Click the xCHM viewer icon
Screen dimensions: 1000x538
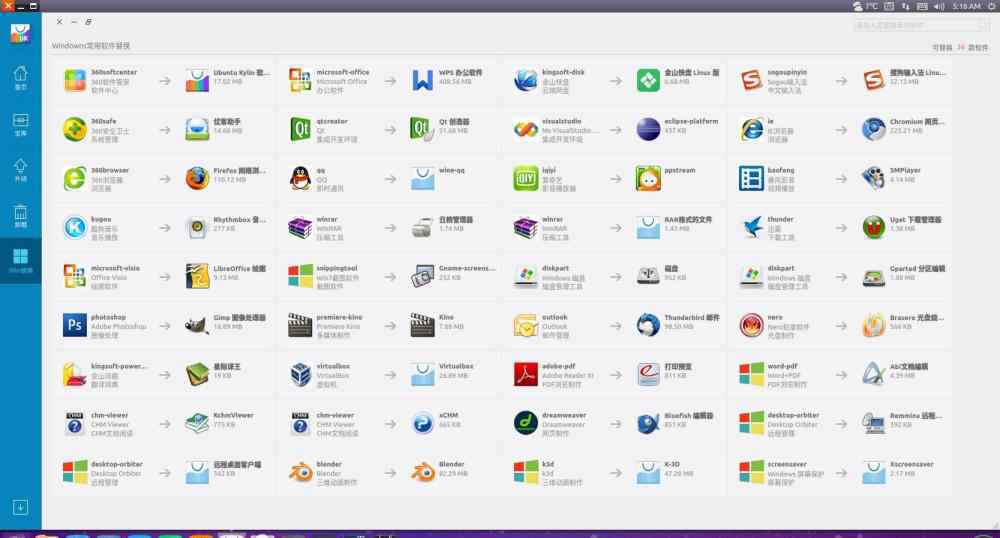[422, 424]
